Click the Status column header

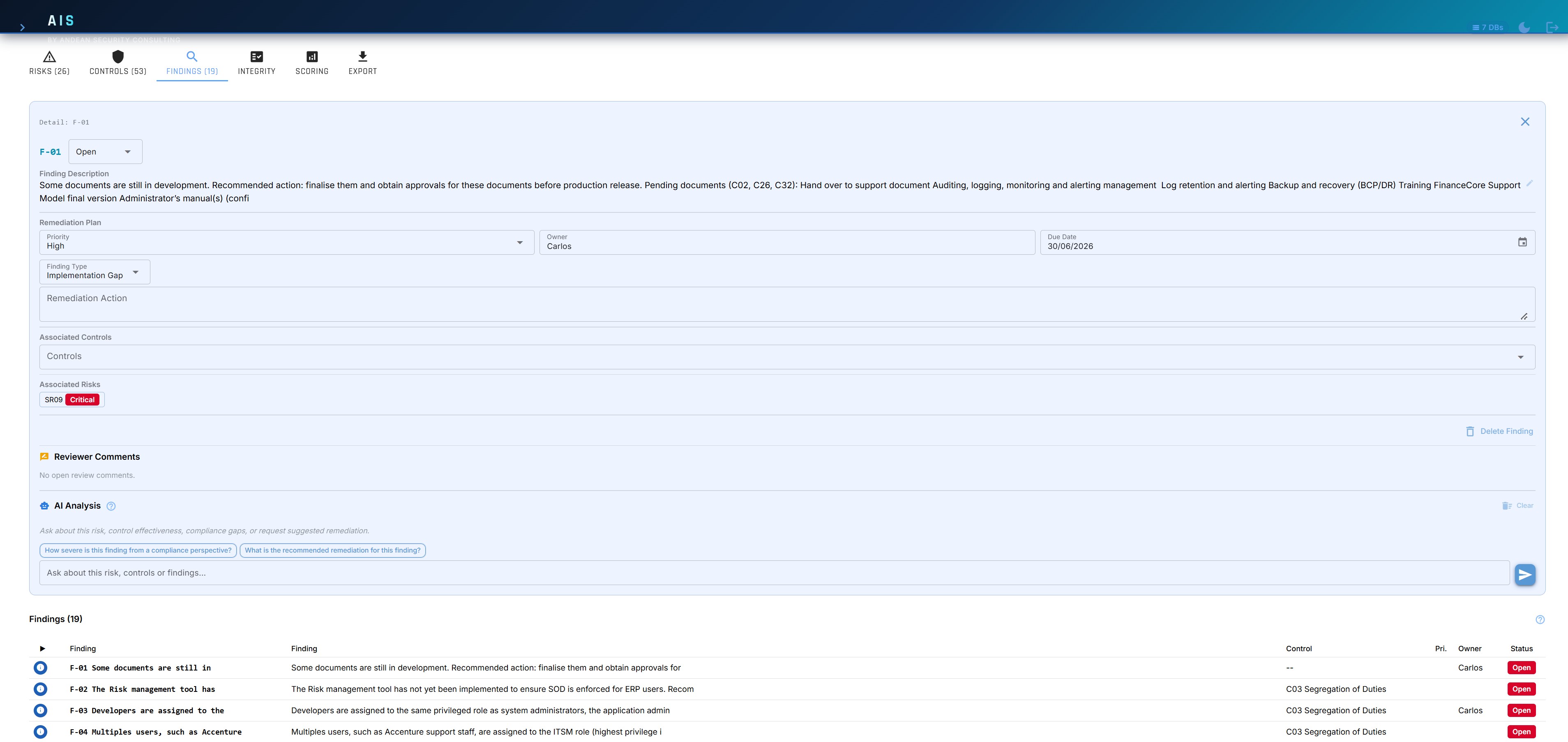(1521, 649)
